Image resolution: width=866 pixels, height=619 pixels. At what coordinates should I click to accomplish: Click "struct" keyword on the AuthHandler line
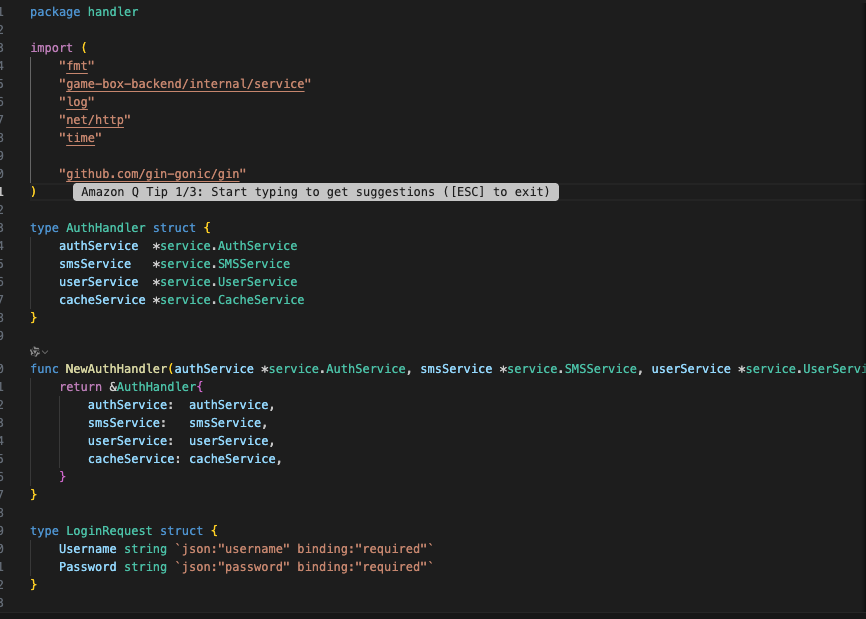pyautogui.click(x=174, y=228)
